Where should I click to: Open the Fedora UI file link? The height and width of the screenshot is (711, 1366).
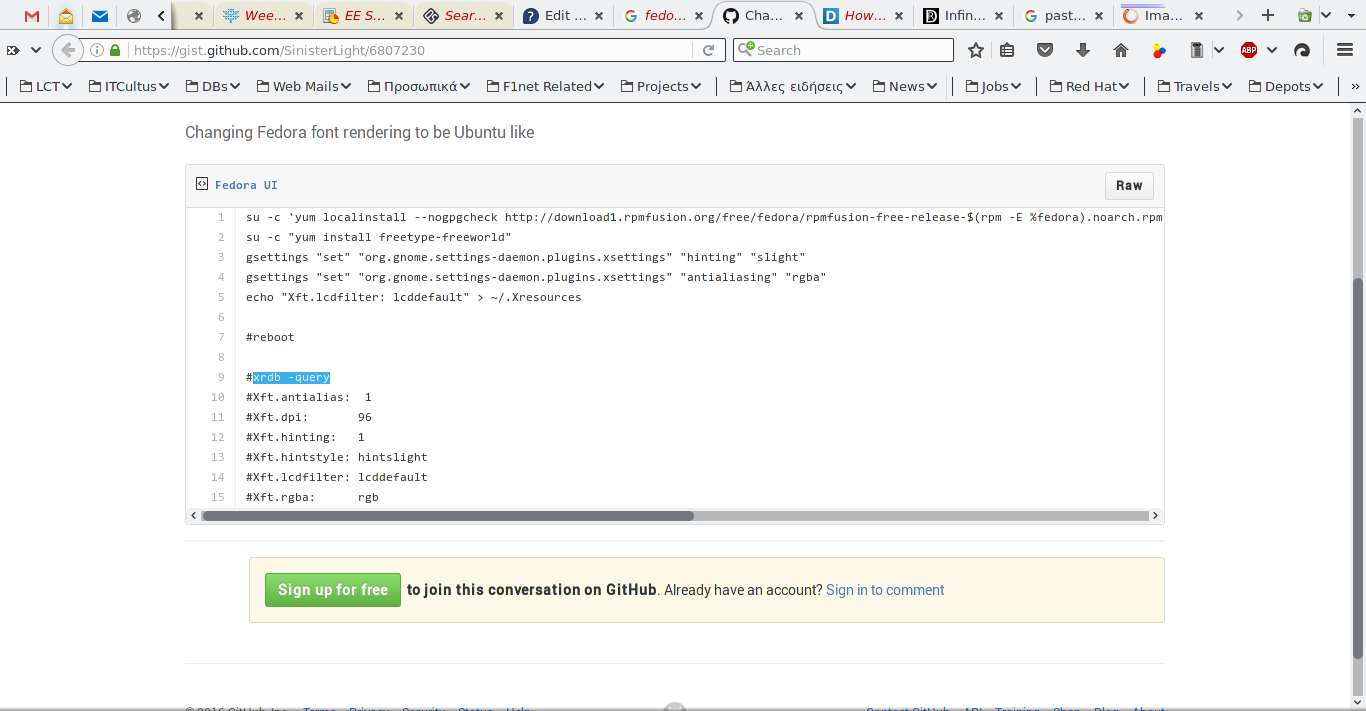(246, 185)
